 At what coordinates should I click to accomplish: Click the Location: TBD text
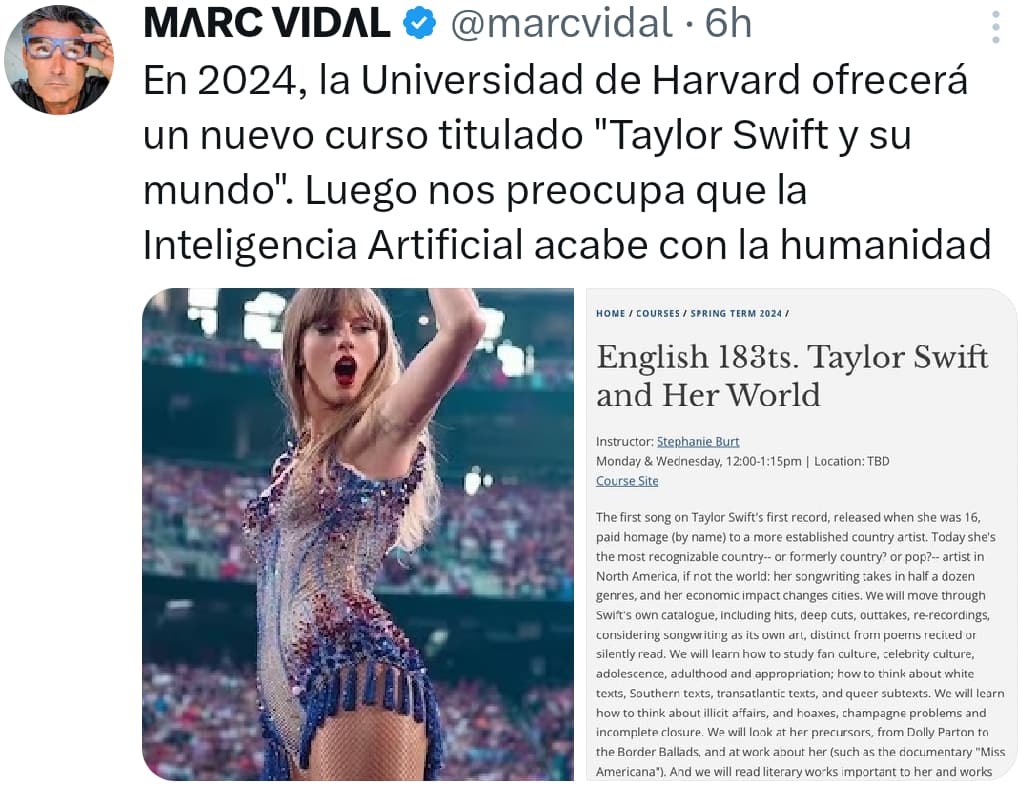tap(851, 461)
